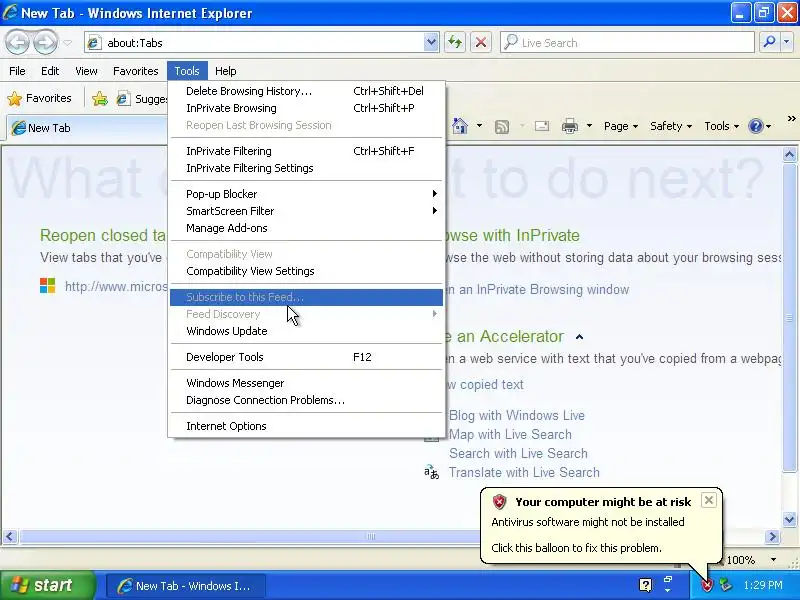The width and height of the screenshot is (800, 600).
Task: Click Blog with Windows Live link
Action: tap(517, 415)
